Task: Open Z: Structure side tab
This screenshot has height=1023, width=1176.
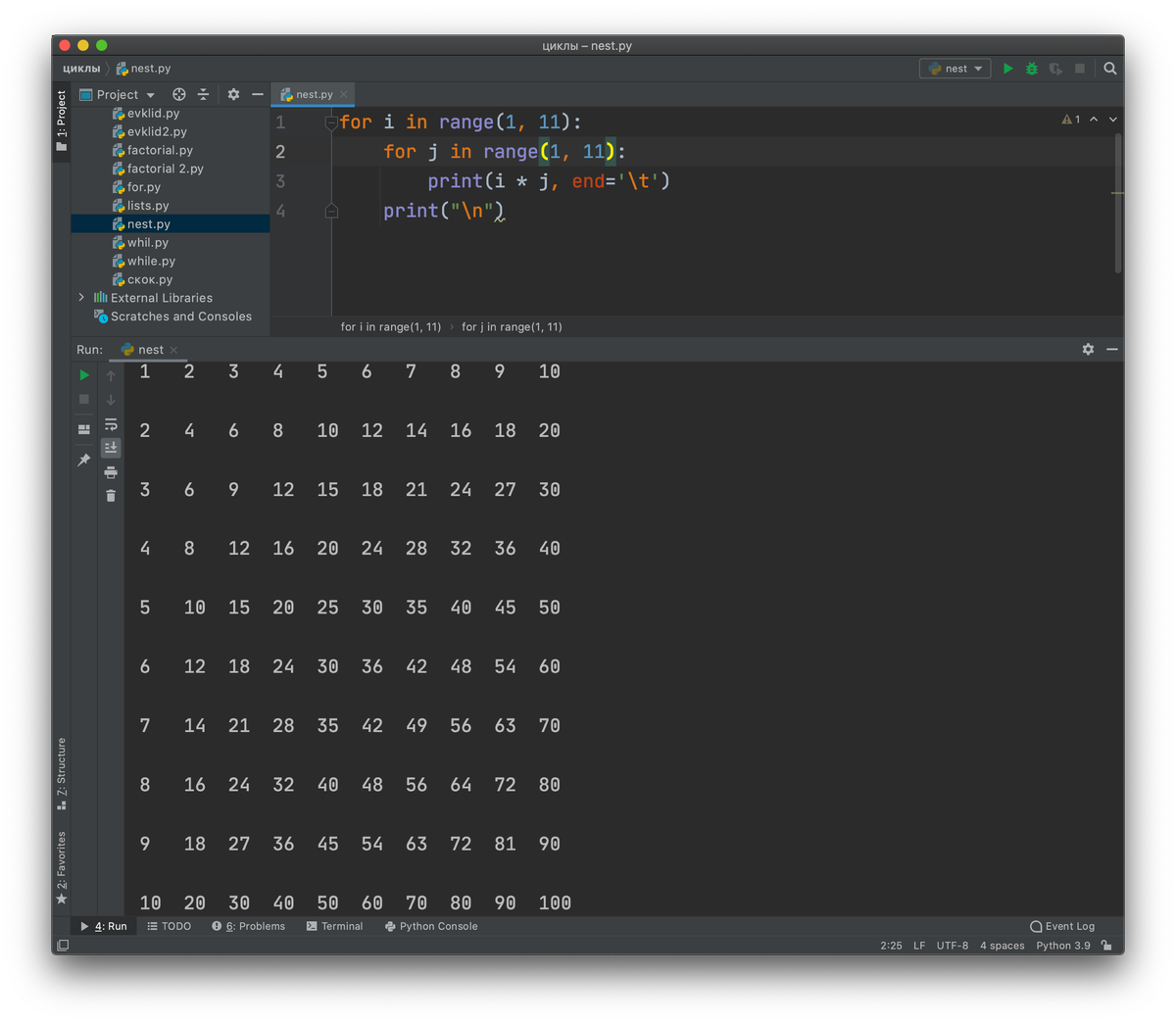Action: tap(62, 773)
